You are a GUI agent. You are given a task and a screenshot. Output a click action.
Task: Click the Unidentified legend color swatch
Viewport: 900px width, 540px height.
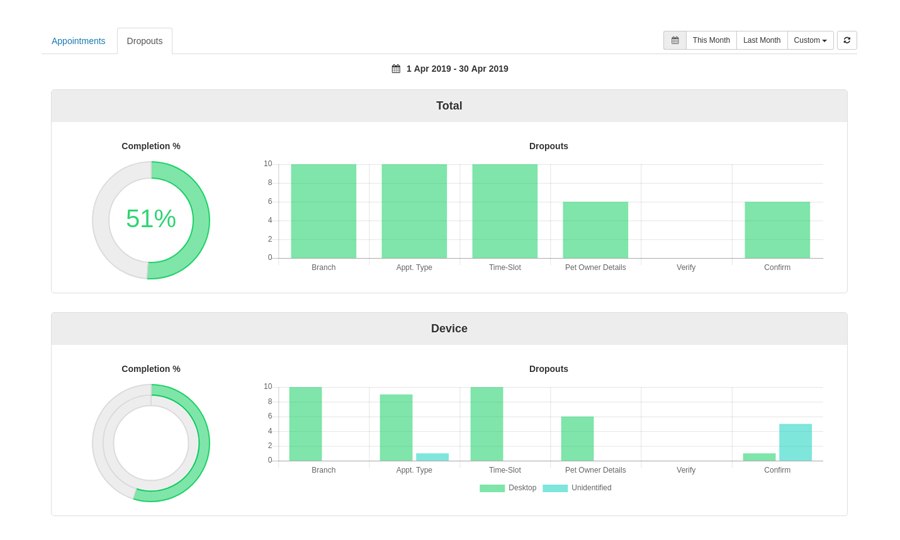[555, 488]
